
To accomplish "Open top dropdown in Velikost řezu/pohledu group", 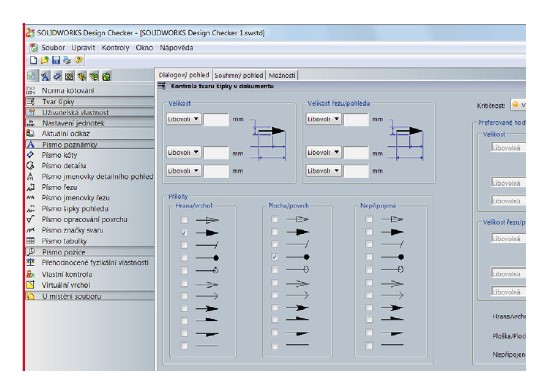I will click(324, 119).
